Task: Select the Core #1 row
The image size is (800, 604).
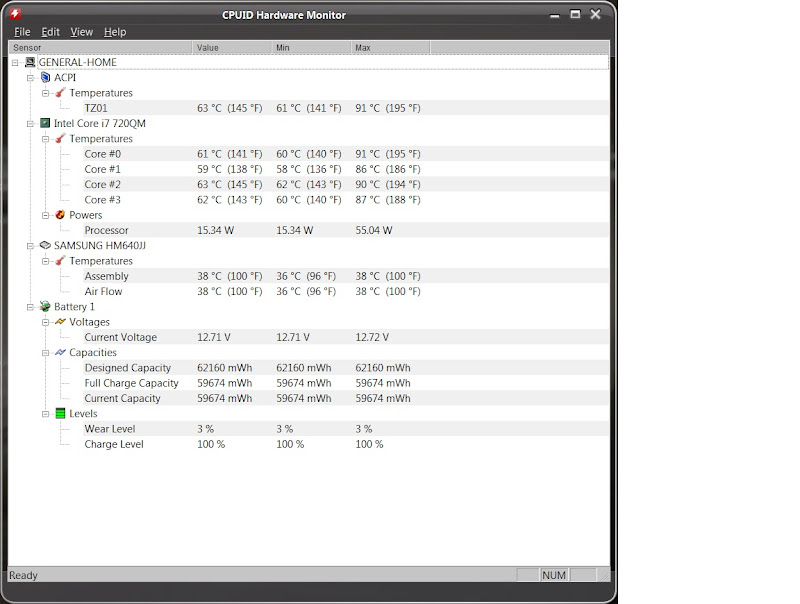Action: [x=346, y=169]
